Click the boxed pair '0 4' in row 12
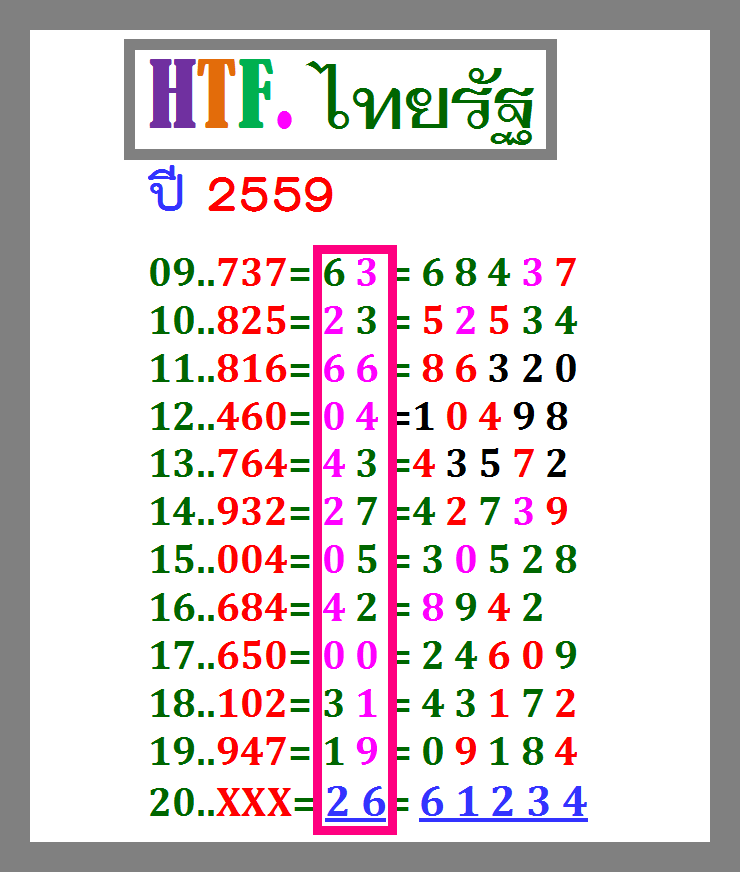The image size is (740, 872). coord(350,416)
